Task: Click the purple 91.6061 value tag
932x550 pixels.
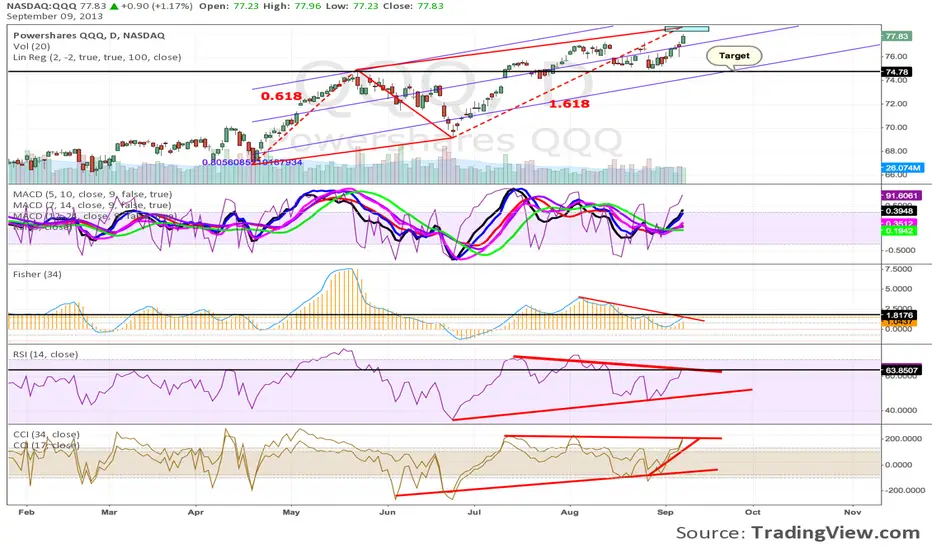Action: click(x=900, y=196)
